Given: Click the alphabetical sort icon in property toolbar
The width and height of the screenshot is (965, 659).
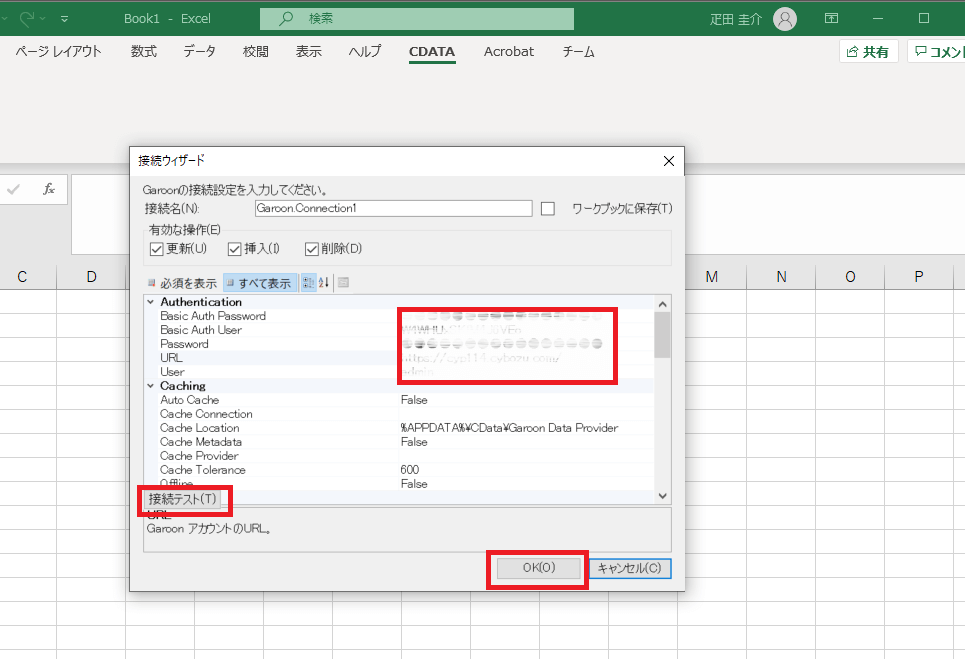Looking at the screenshot, I should pyautogui.click(x=323, y=283).
